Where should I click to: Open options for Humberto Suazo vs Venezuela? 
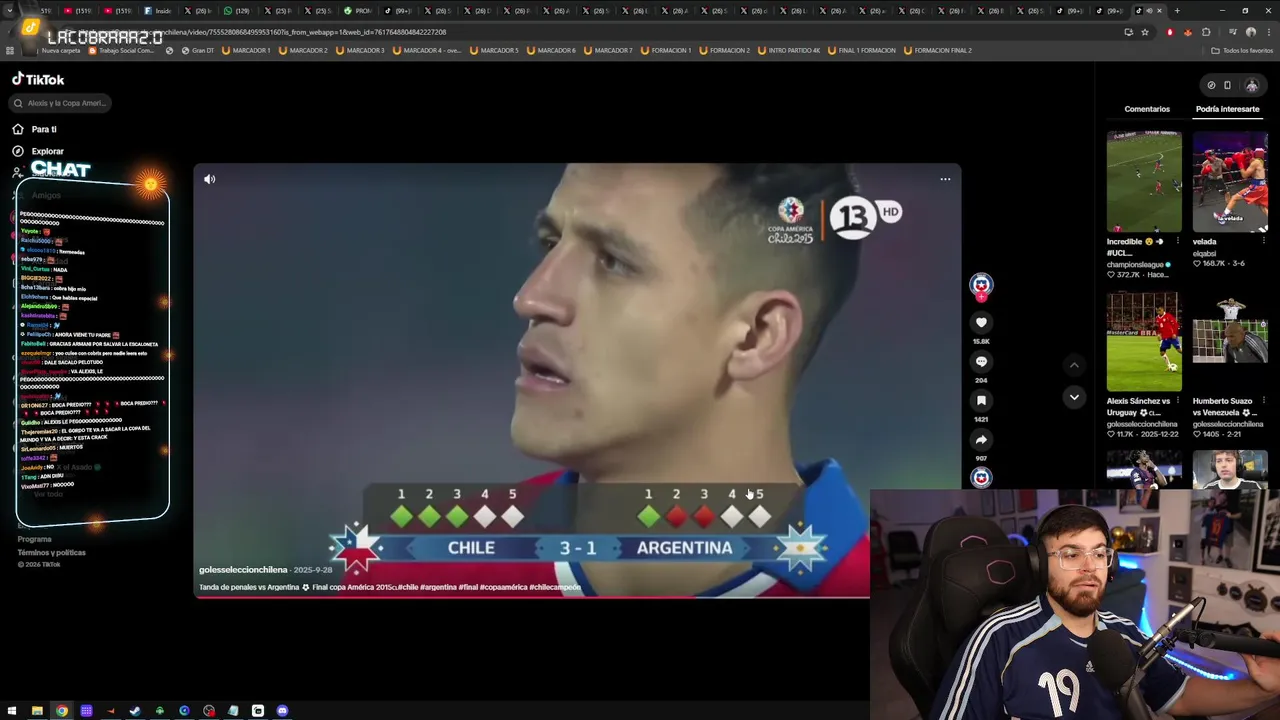coord(1263,401)
